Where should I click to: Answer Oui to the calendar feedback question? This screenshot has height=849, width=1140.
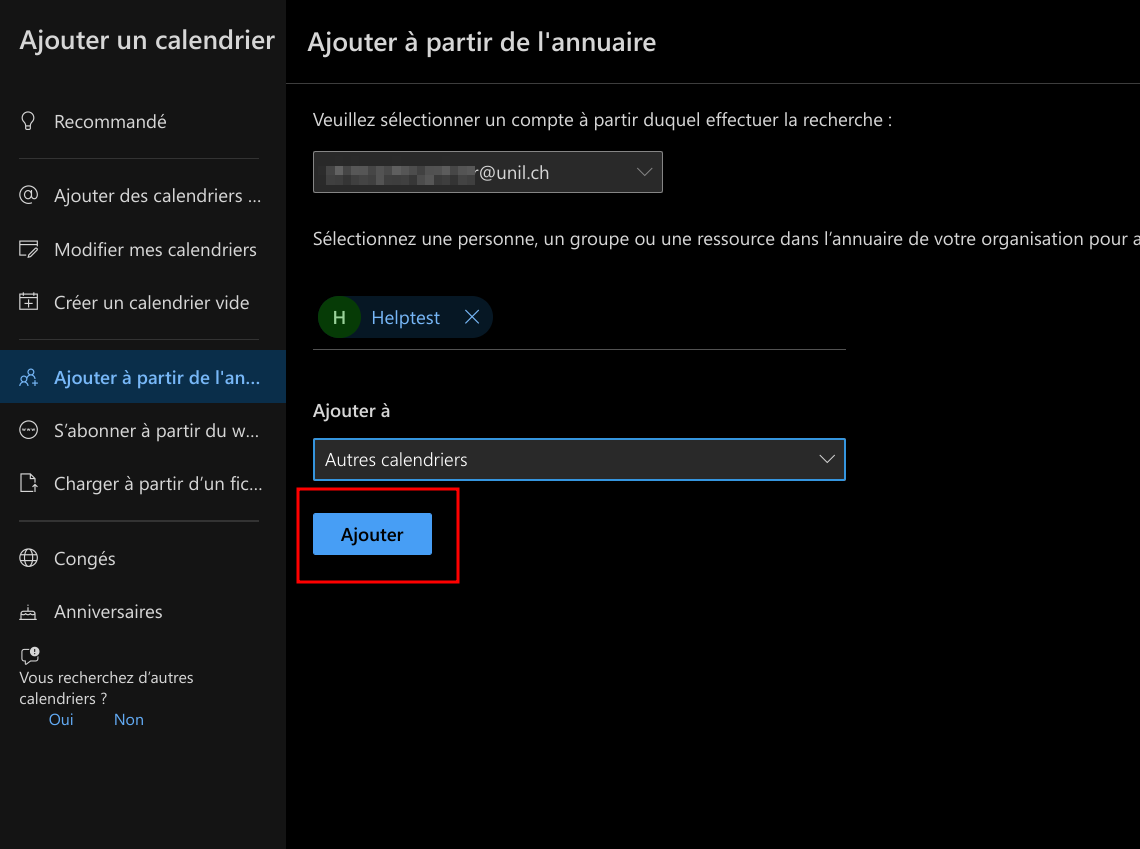pos(61,720)
